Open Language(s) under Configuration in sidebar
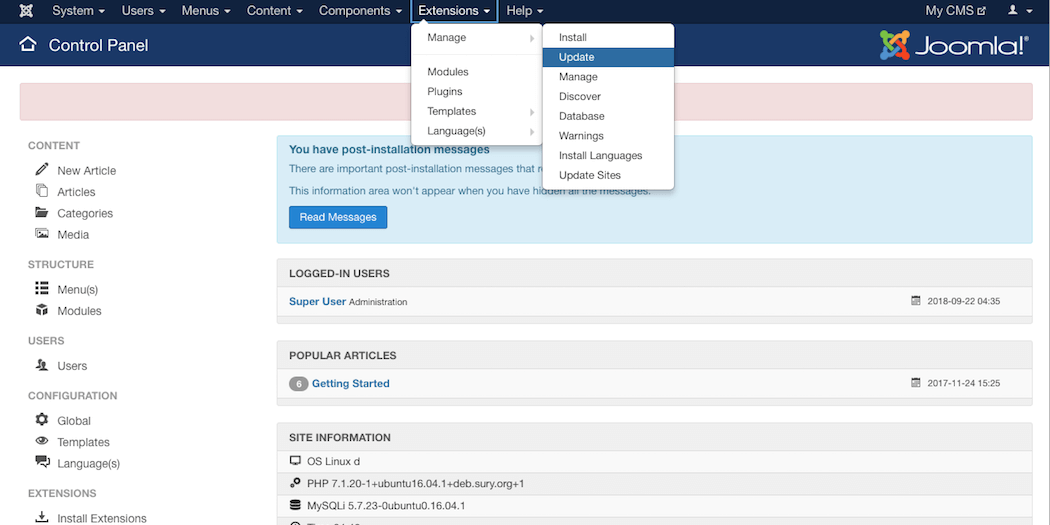1050x525 pixels. [88, 464]
